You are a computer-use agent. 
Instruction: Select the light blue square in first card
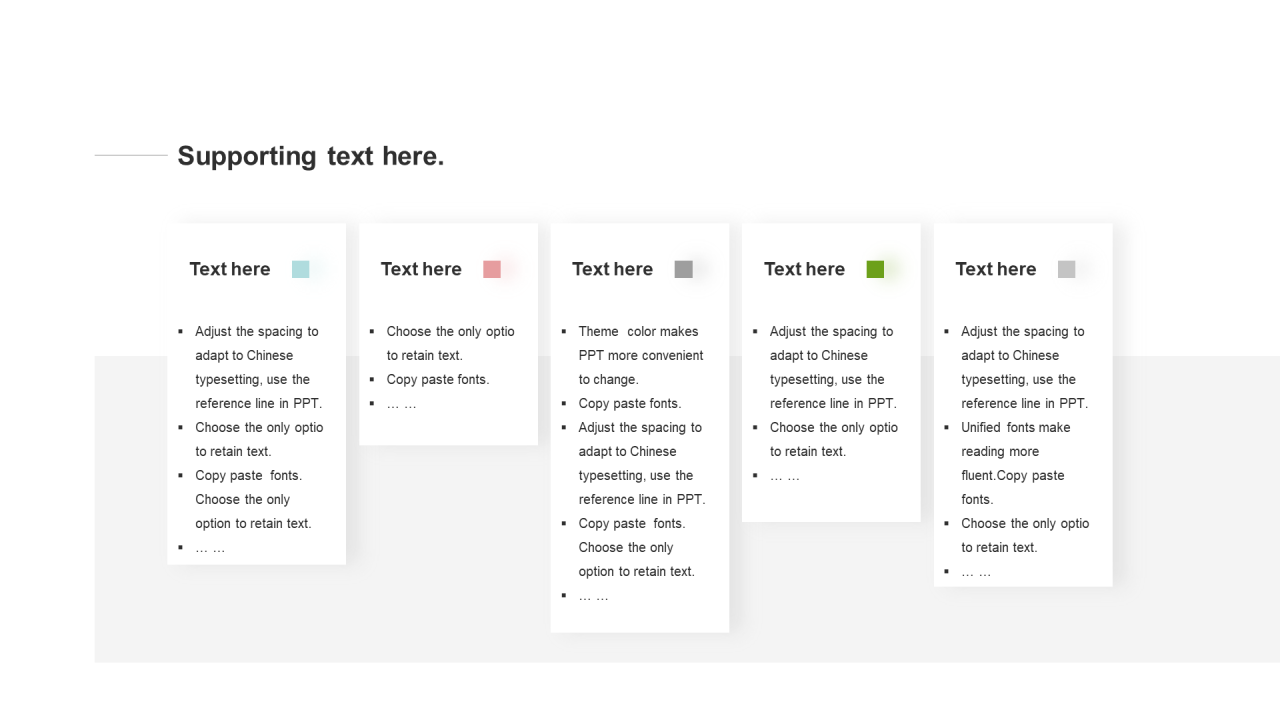tap(300, 269)
